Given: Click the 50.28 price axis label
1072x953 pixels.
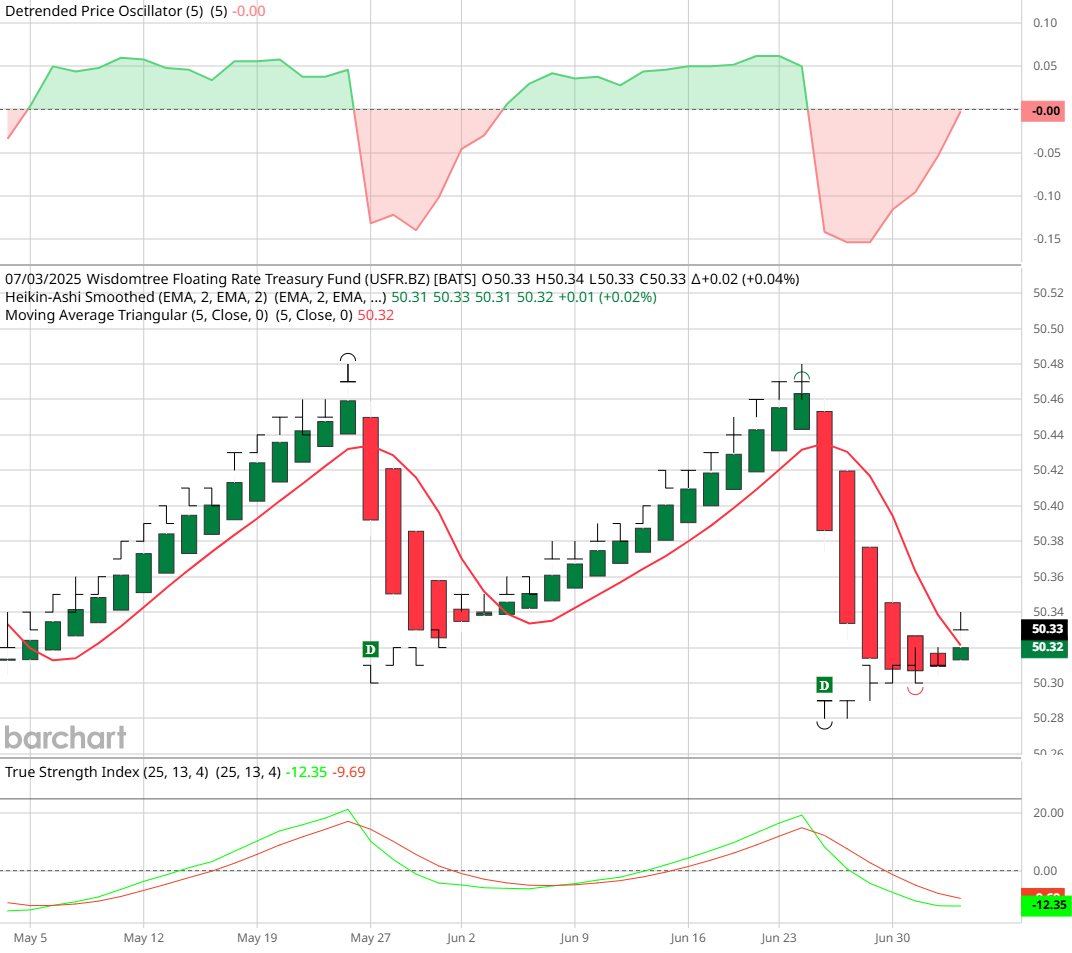Looking at the screenshot, I should [x=1048, y=718].
